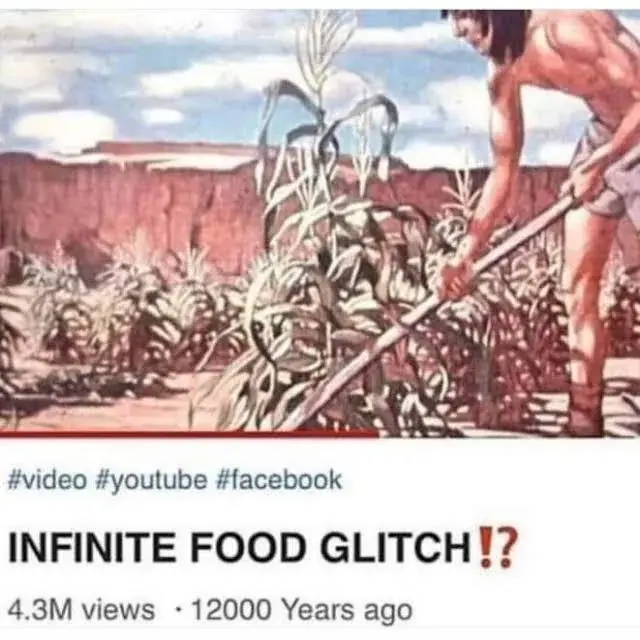Viewport: 640px width, 640px height.
Task: Click the red watched progress bar
Action: 189,434
